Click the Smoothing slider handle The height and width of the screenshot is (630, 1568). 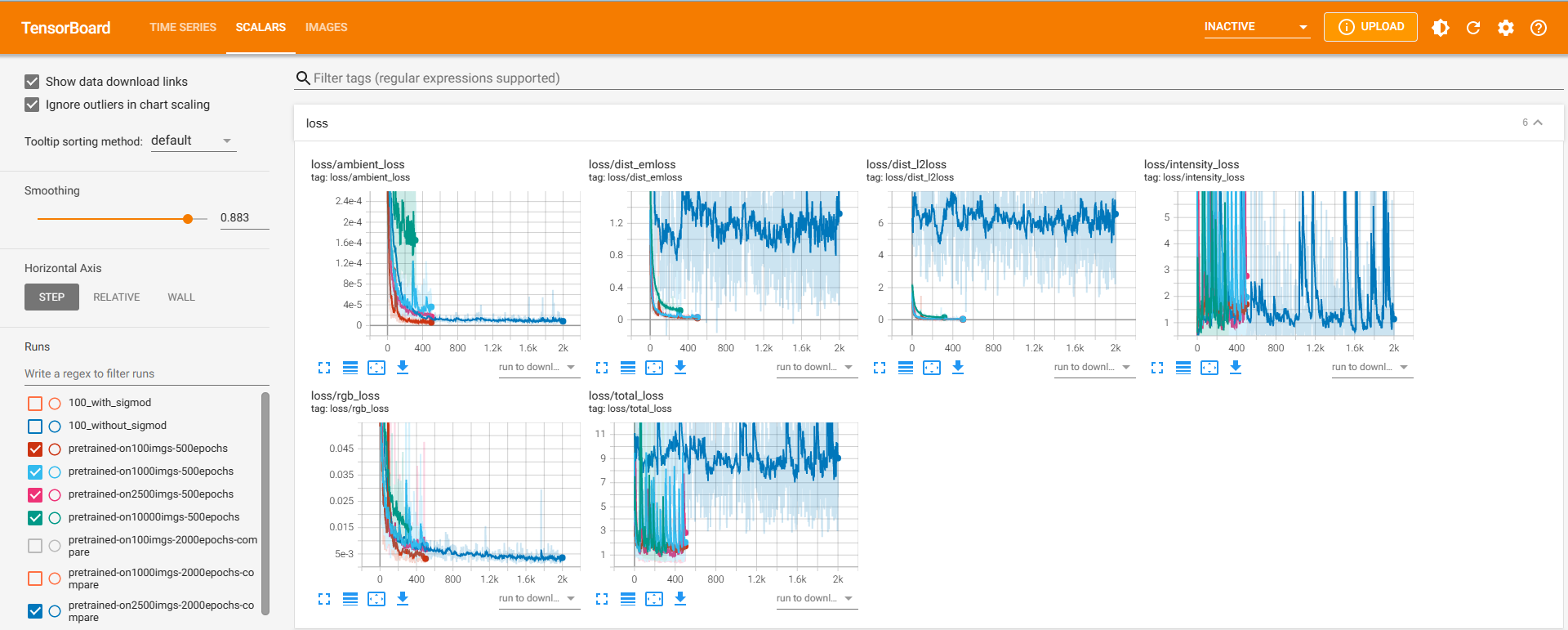click(x=188, y=219)
